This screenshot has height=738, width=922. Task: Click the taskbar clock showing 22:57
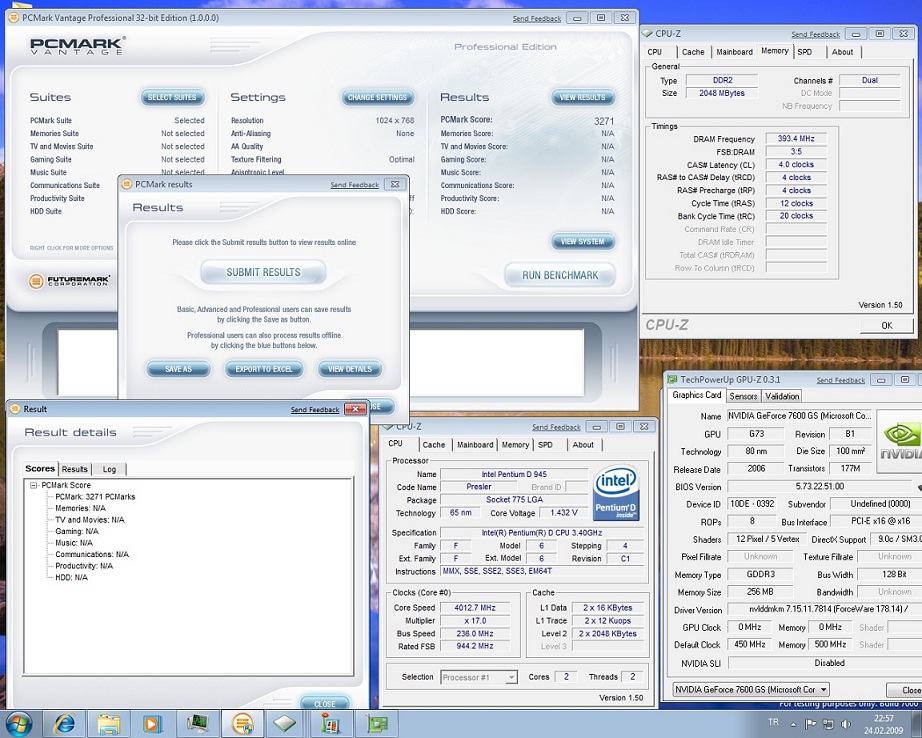(x=883, y=718)
